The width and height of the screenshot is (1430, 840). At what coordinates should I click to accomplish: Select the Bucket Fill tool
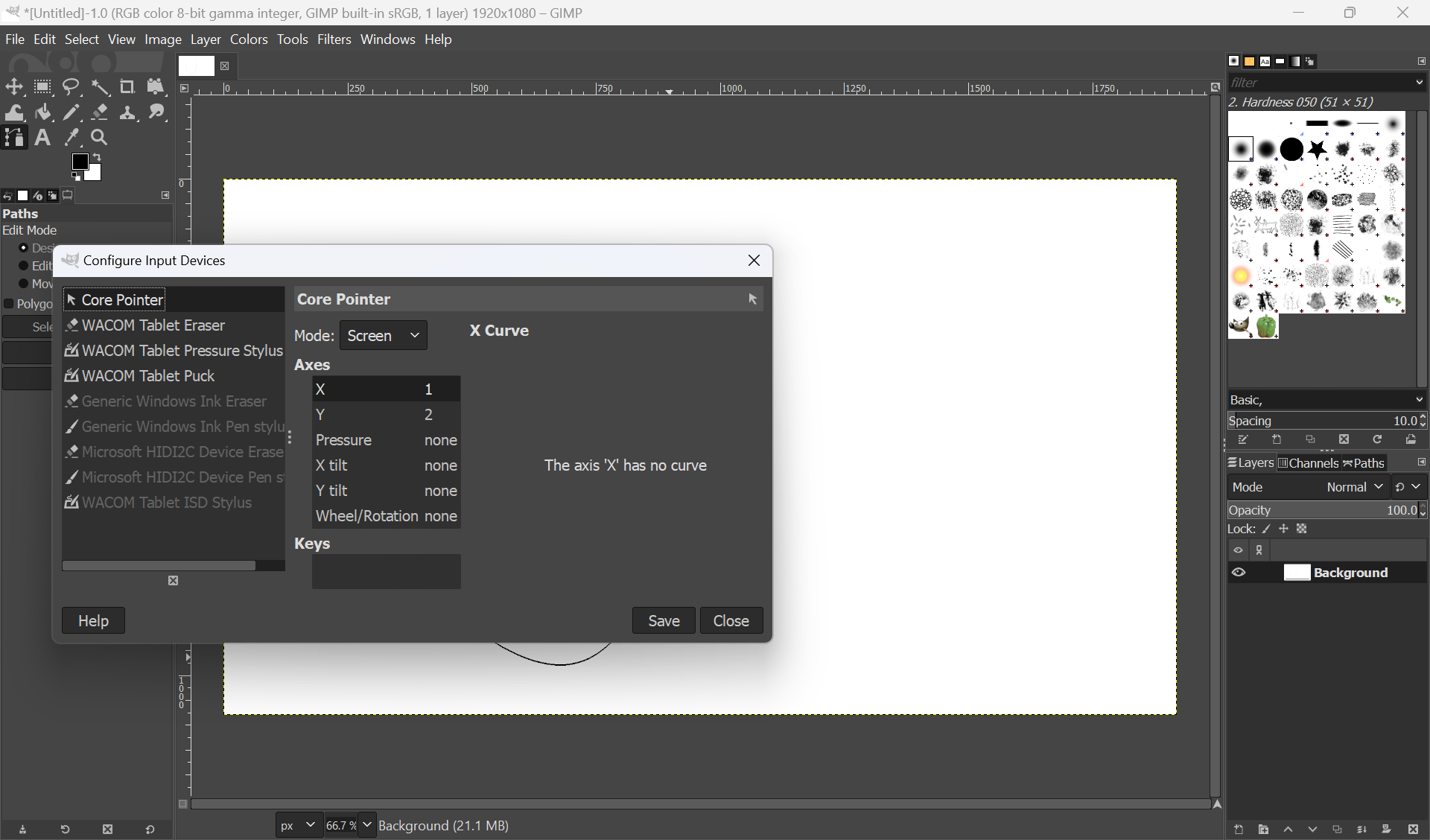pyautogui.click(x=43, y=112)
